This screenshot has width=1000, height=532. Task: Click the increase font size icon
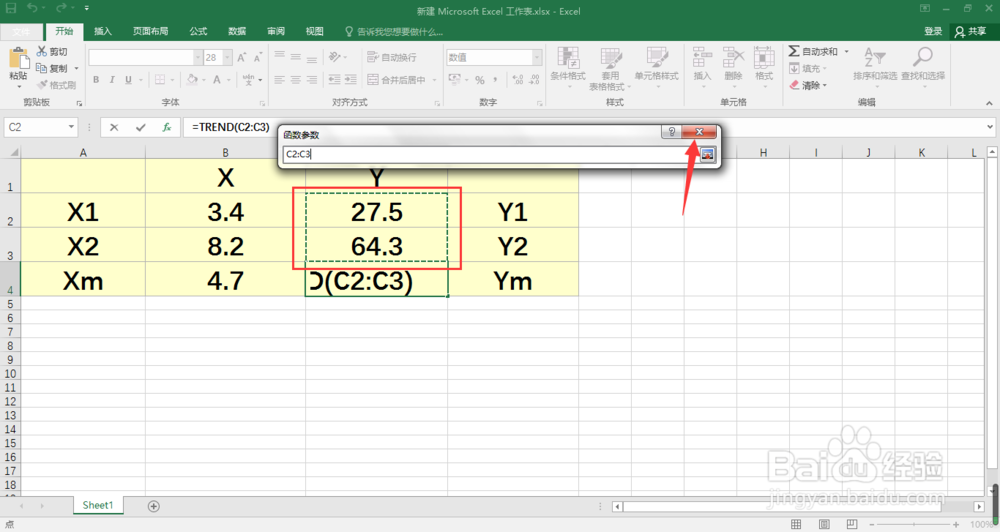pos(242,57)
